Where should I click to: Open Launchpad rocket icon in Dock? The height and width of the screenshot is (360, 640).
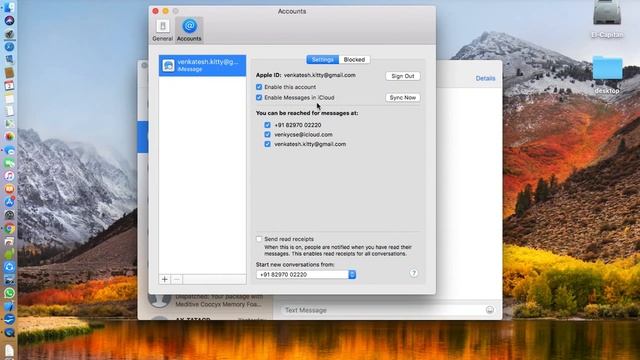click(x=9, y=33)
